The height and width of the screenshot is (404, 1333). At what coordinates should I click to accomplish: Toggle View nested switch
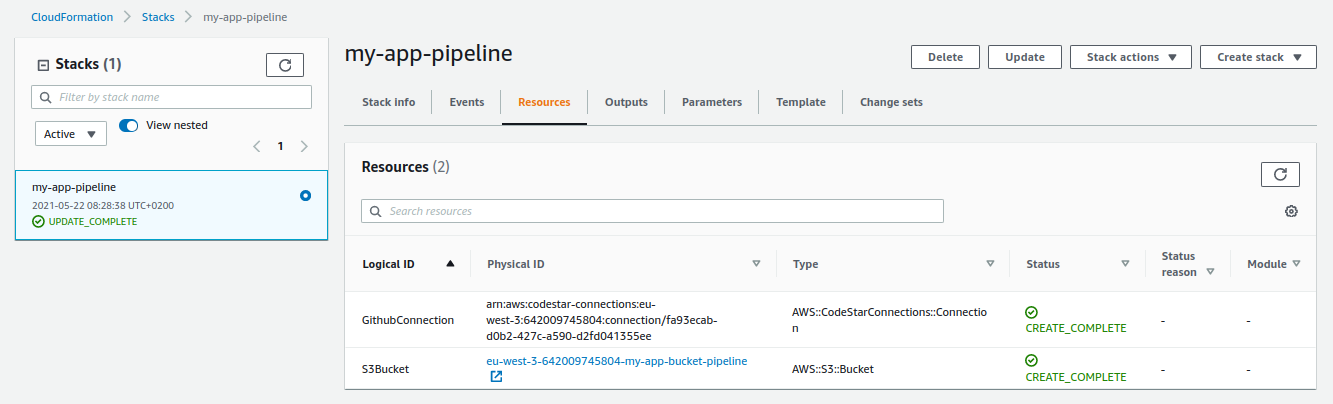click(x=129, y=126)
